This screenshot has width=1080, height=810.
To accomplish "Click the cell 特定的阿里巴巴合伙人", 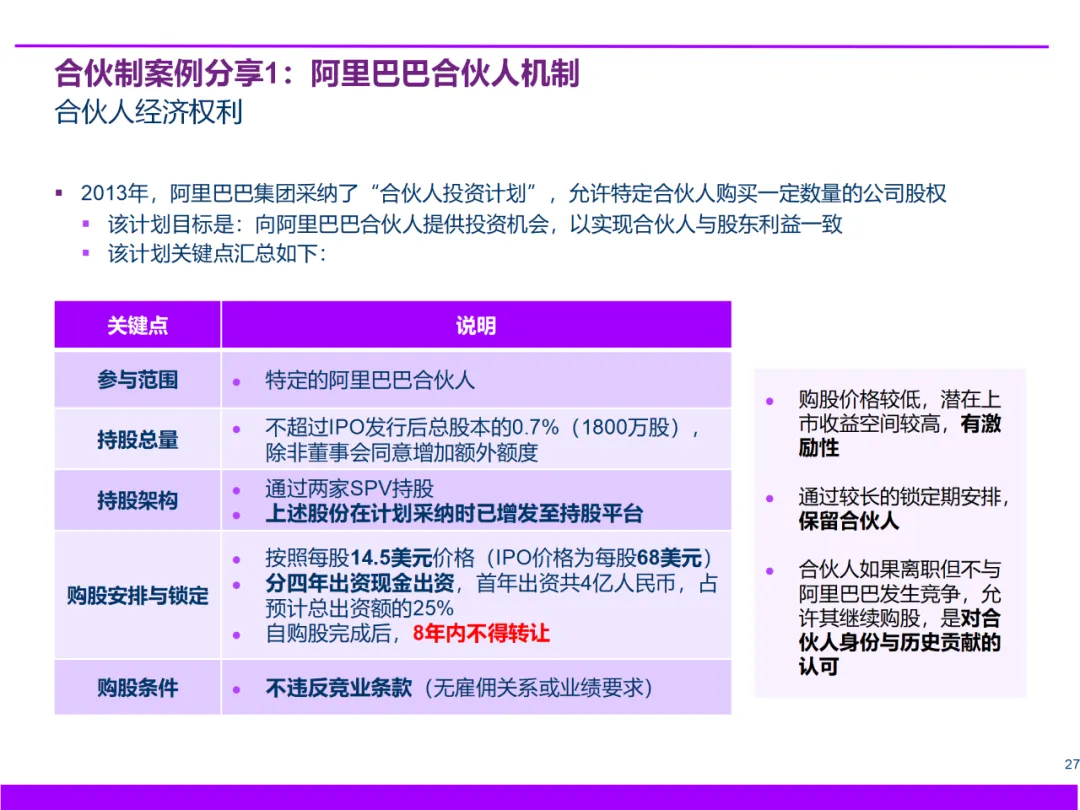I will click(370, 380).
